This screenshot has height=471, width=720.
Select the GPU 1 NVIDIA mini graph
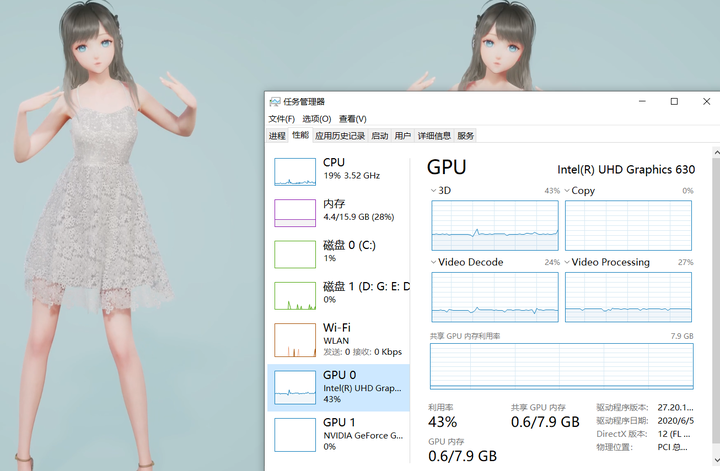(x=295, y=435)
